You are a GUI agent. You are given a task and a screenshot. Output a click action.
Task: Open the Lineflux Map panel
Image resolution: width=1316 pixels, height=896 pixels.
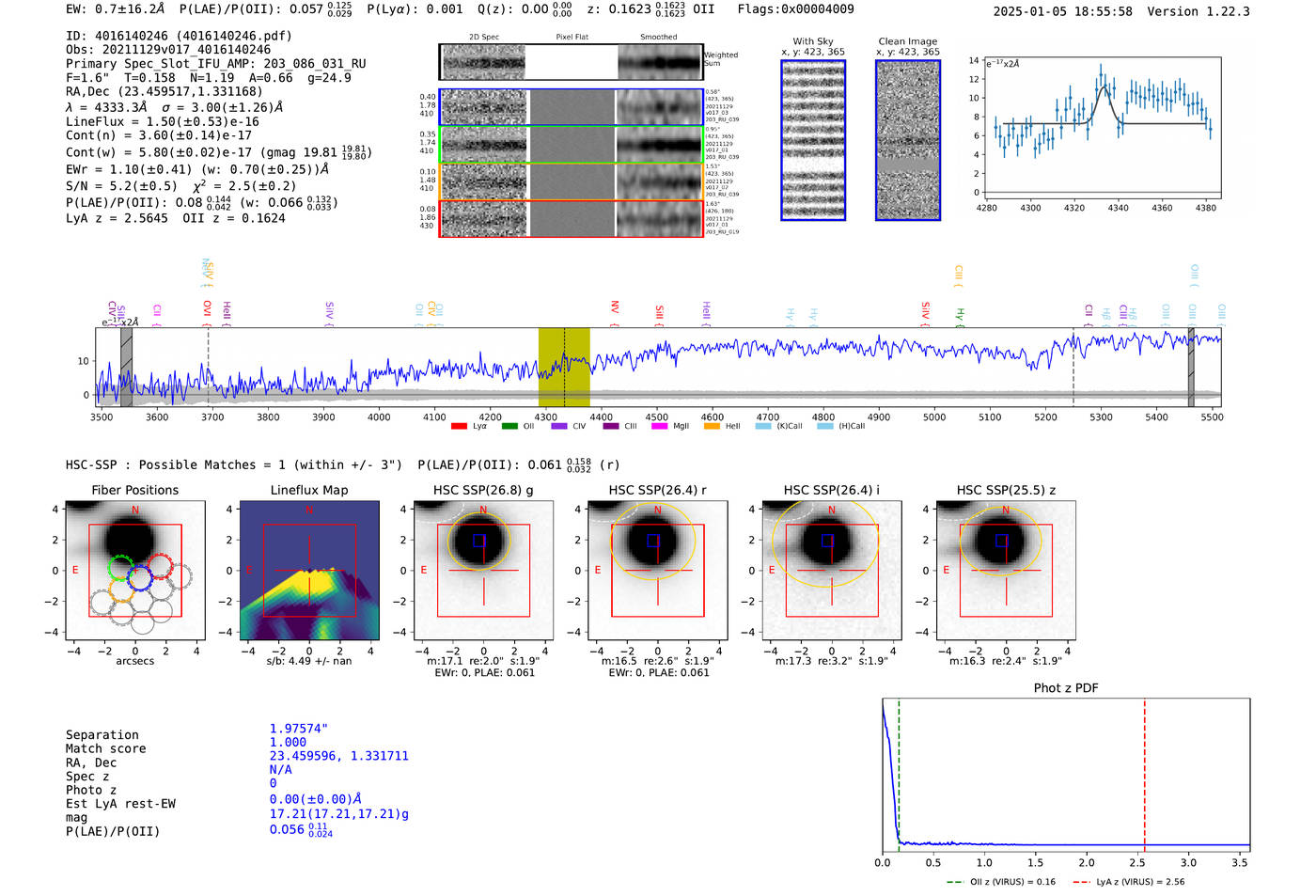[309, 571]
